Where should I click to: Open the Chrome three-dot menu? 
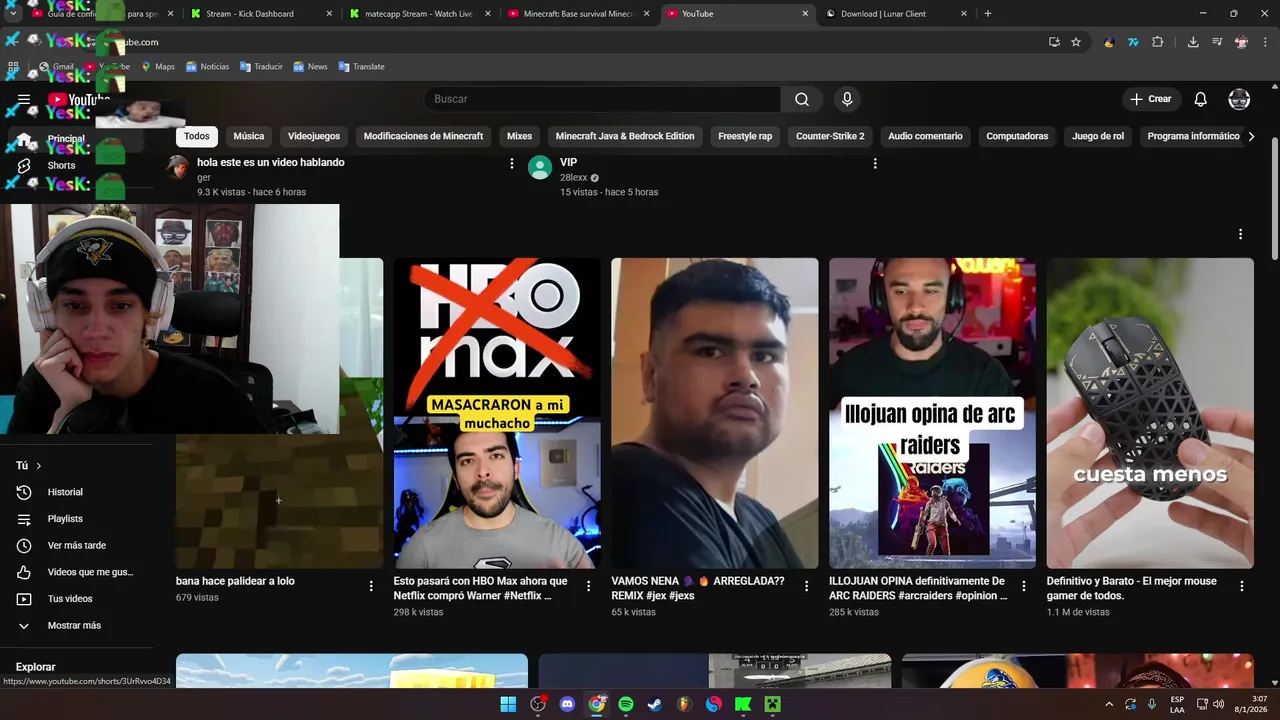pos(1264,42)
